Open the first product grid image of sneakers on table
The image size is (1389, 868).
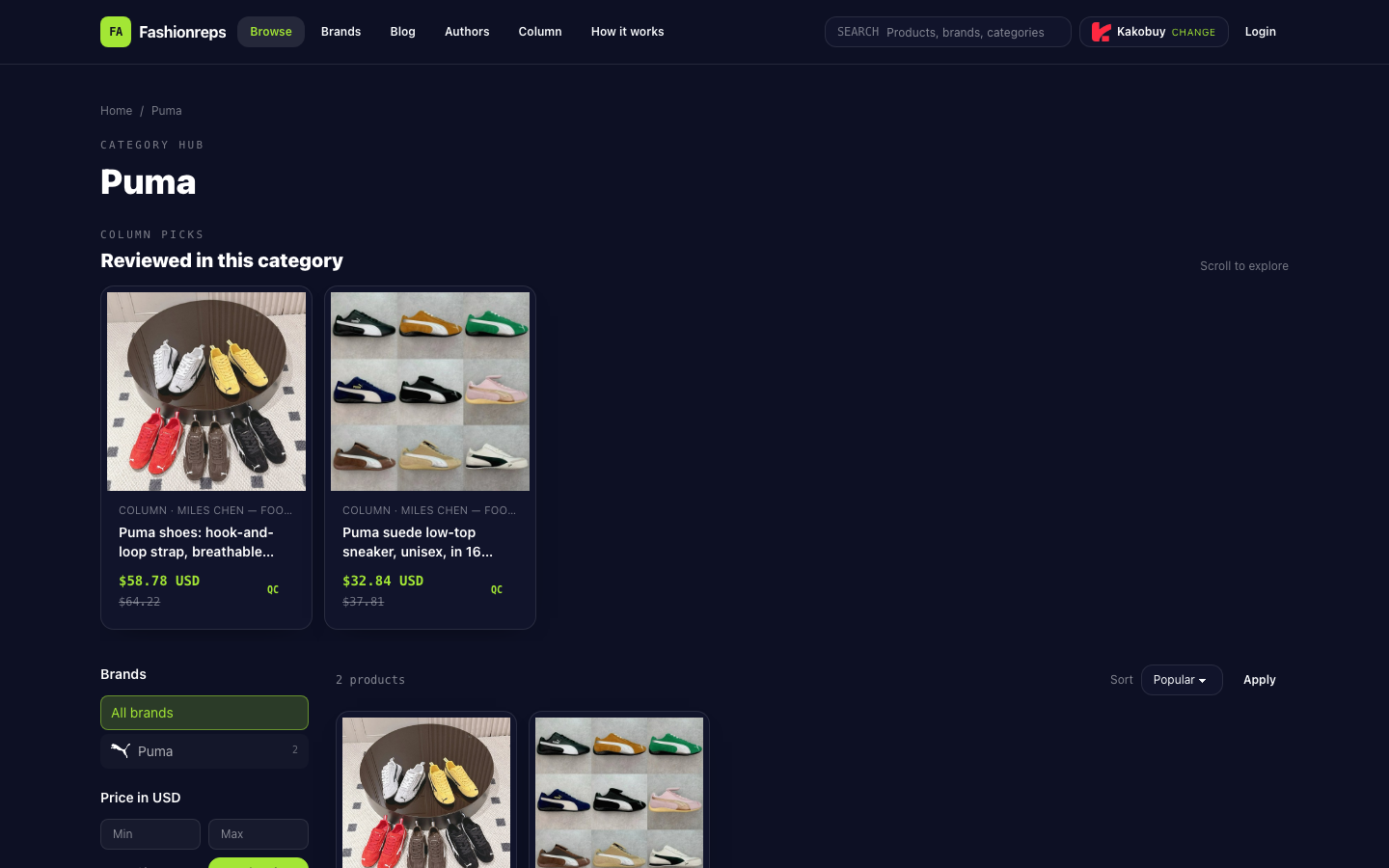pos(426,793)
